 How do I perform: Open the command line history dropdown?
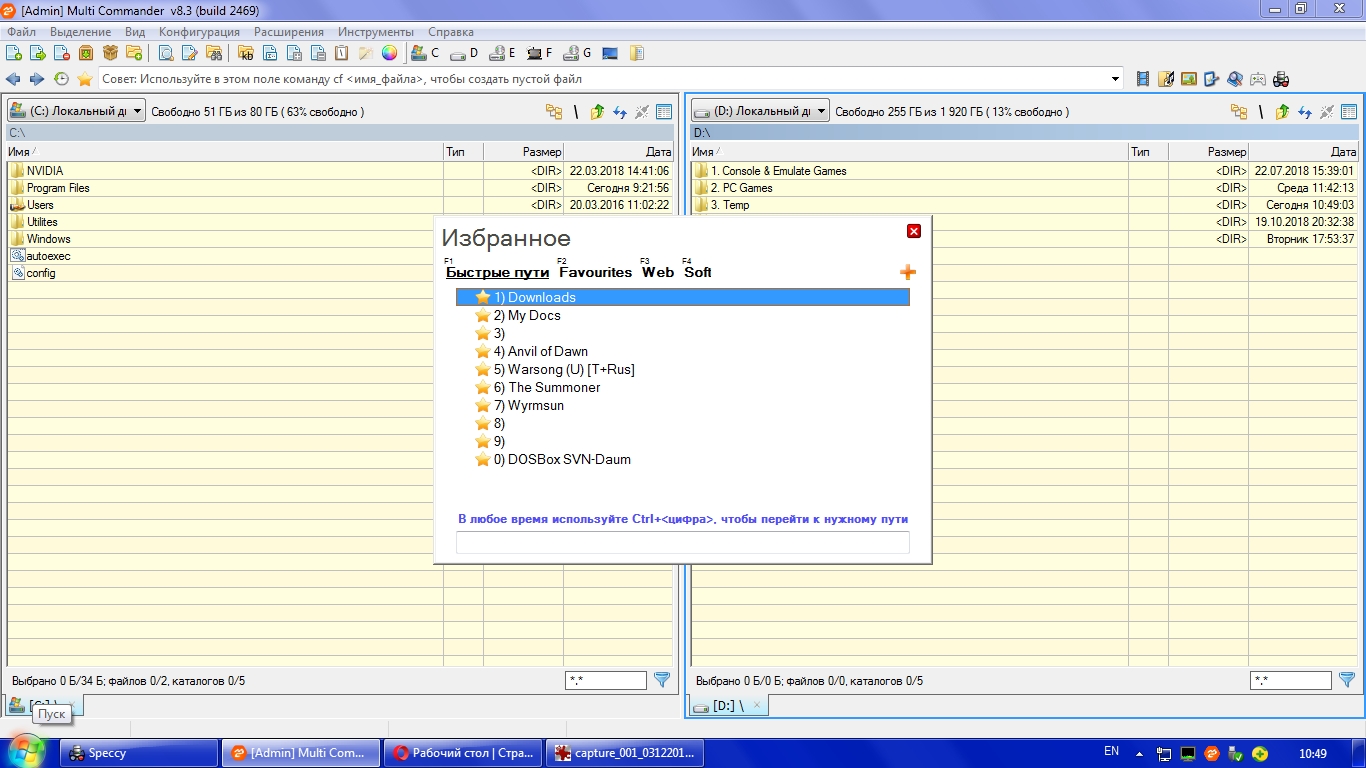(1116, 79)
